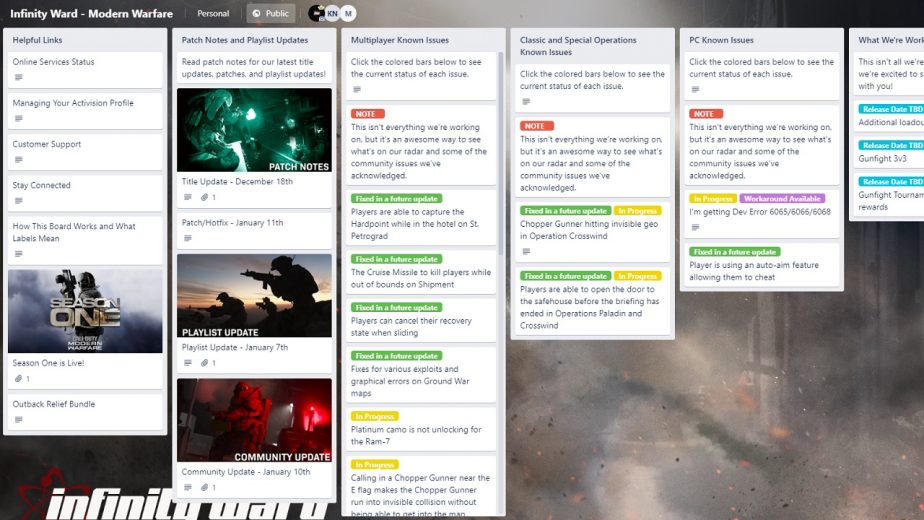Click green label on Hardpoint St. Petrograd card

(x=397, y=199)
